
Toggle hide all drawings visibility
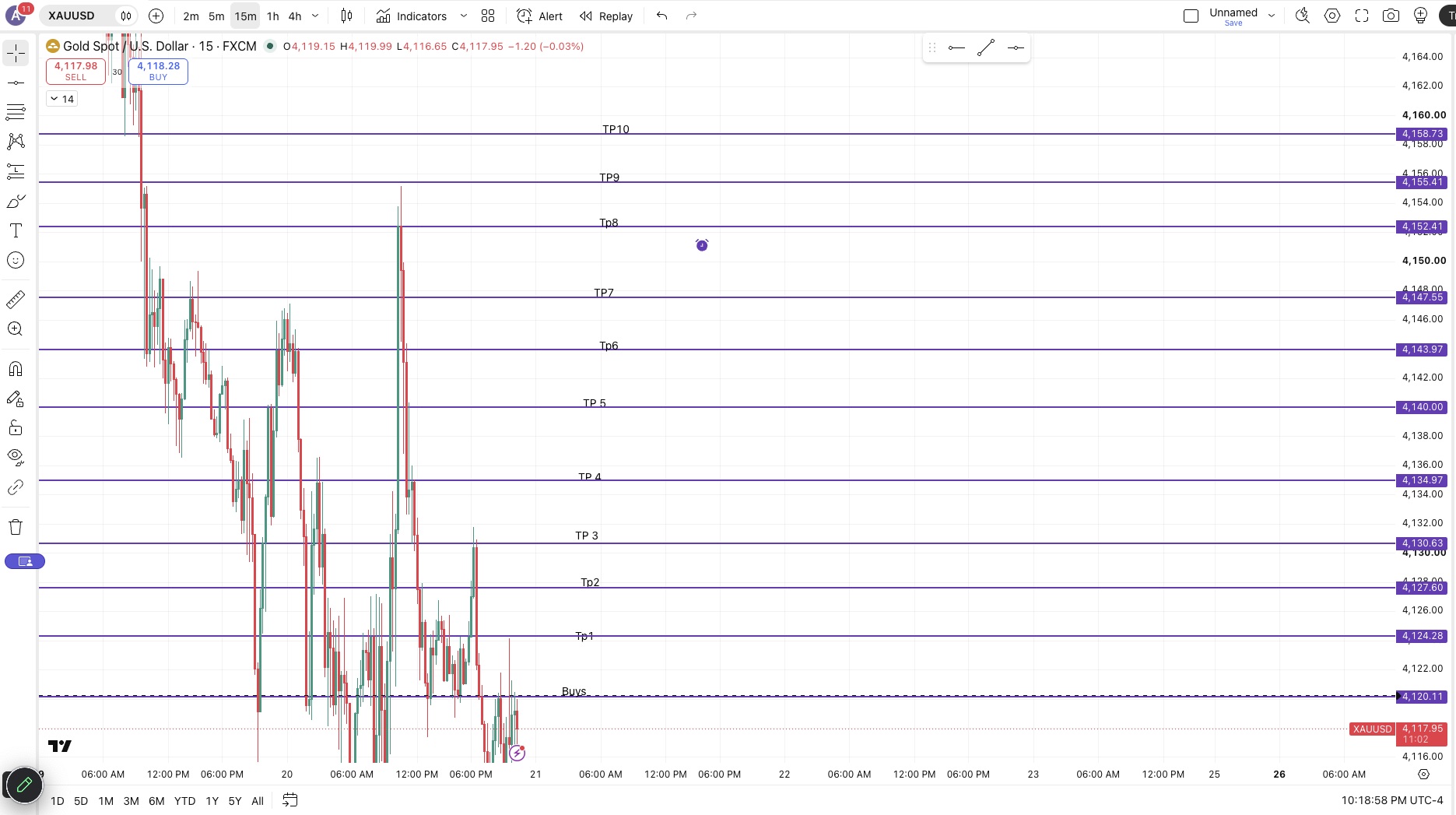click(x=16, y=458)
